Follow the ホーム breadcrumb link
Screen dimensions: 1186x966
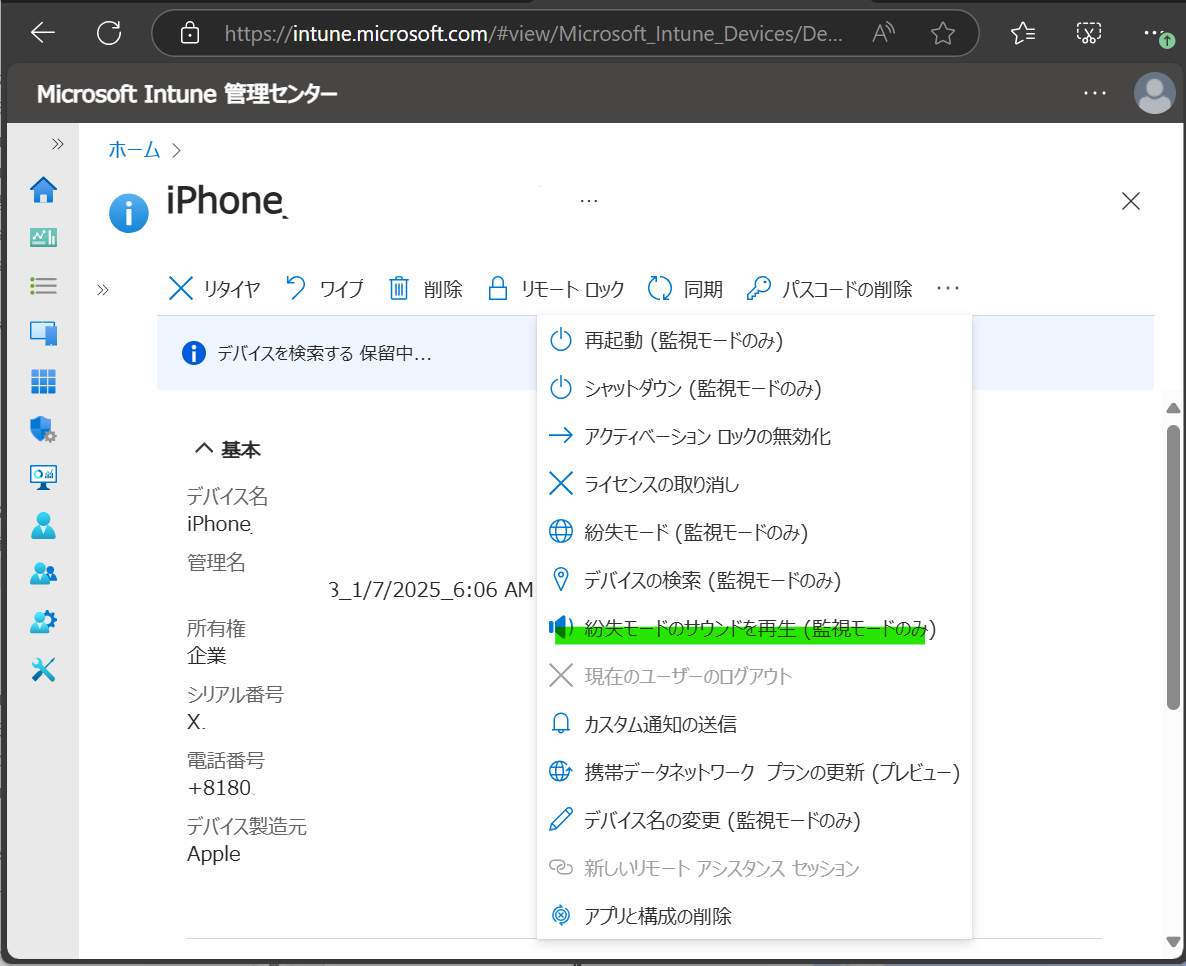point(134,150)
